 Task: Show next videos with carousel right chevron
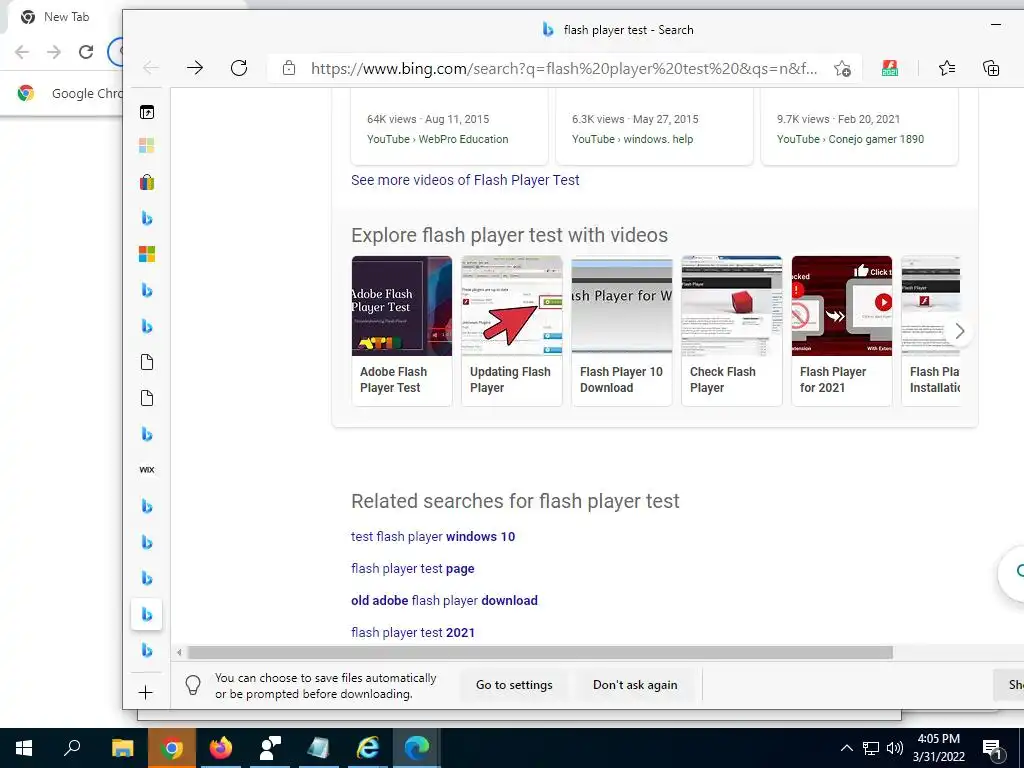pos(959,331)
